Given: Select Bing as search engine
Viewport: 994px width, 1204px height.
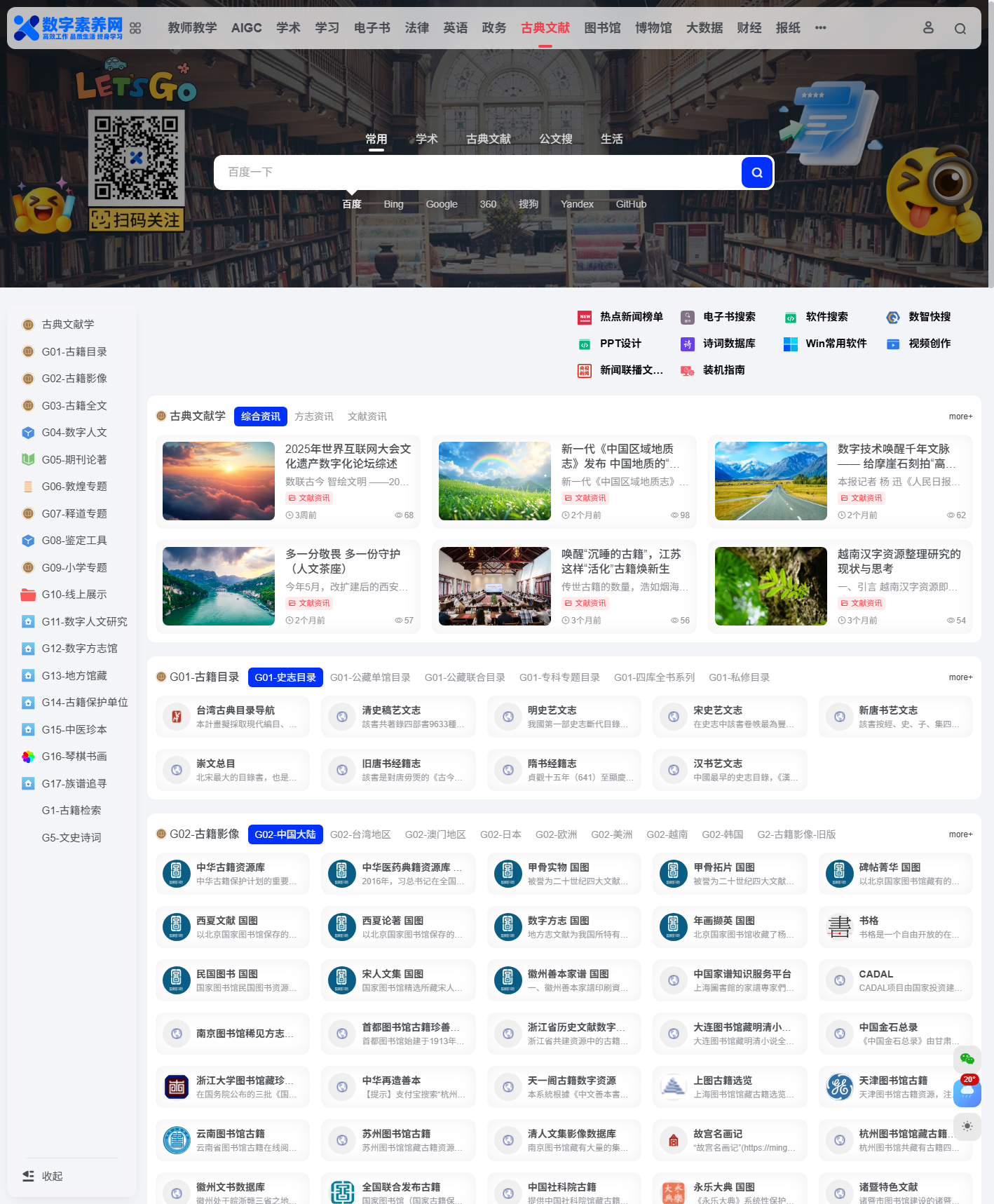Looking at the screenshot, I should (x=393, y=204).
